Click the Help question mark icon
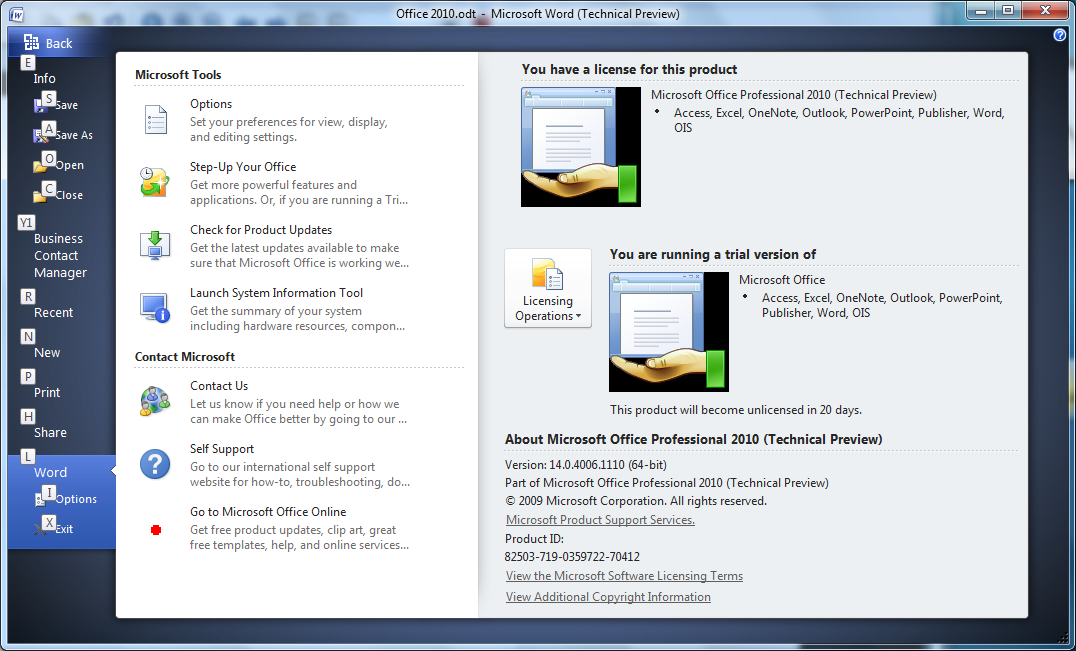Screen dimensions: 1076x651 point(1060,34)
